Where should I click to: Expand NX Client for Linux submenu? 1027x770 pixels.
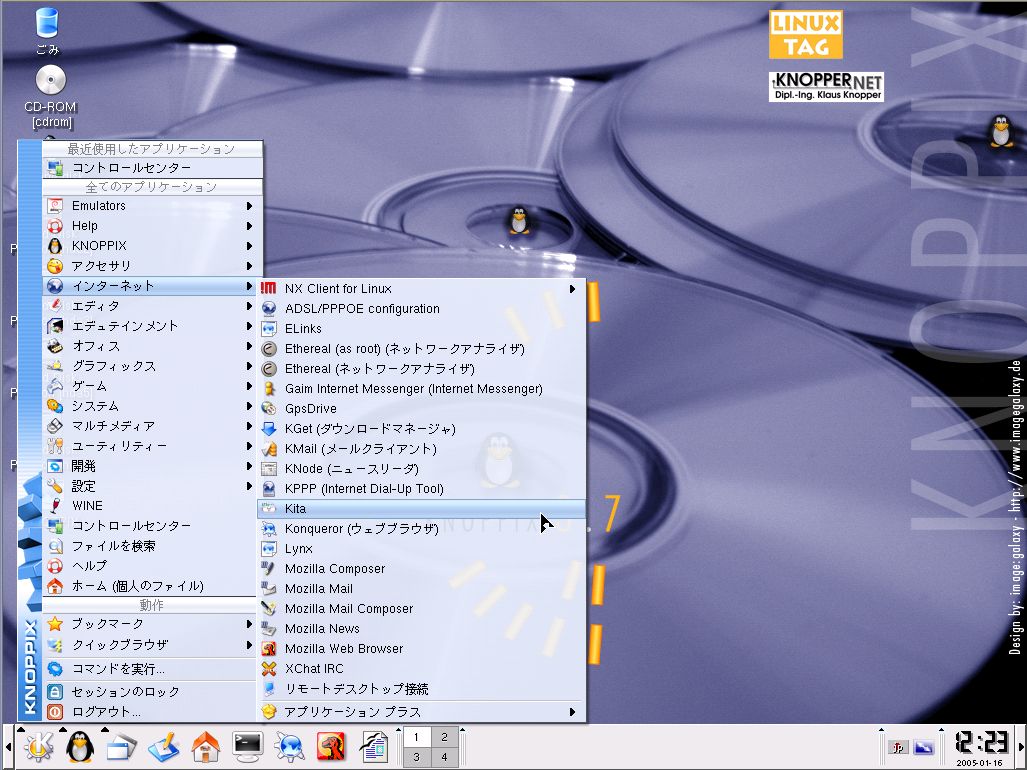pos(421,289)
